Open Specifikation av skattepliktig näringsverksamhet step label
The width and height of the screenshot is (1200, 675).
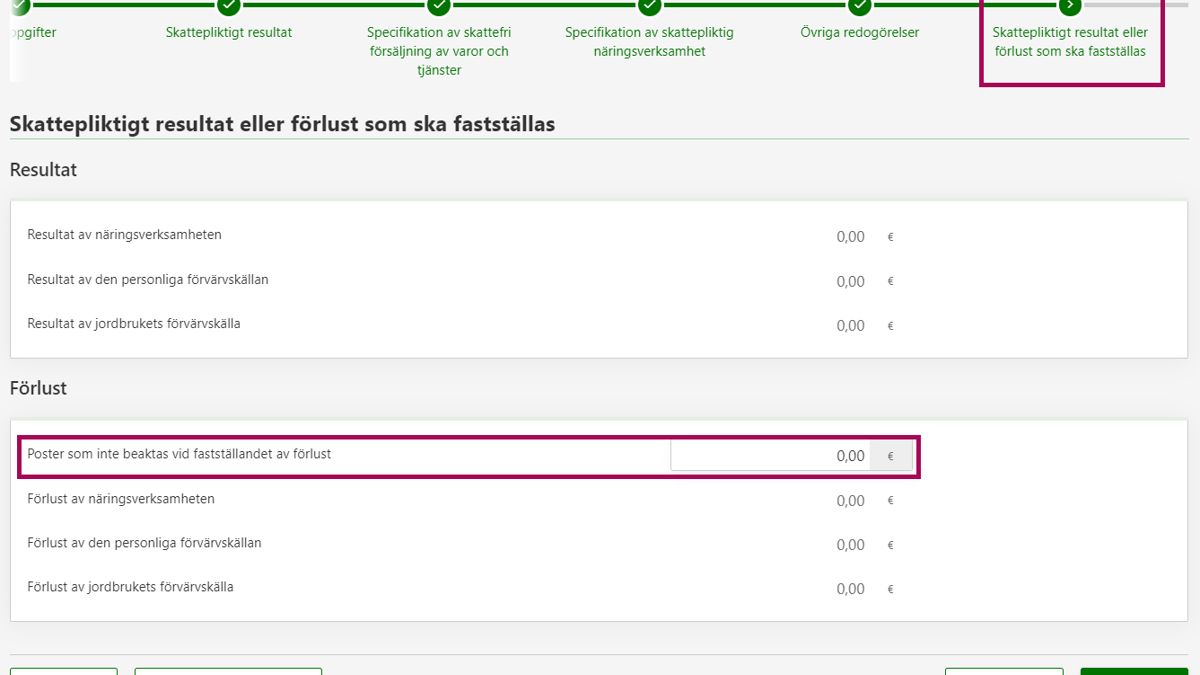pyautogui.click(x=649, y=42)
